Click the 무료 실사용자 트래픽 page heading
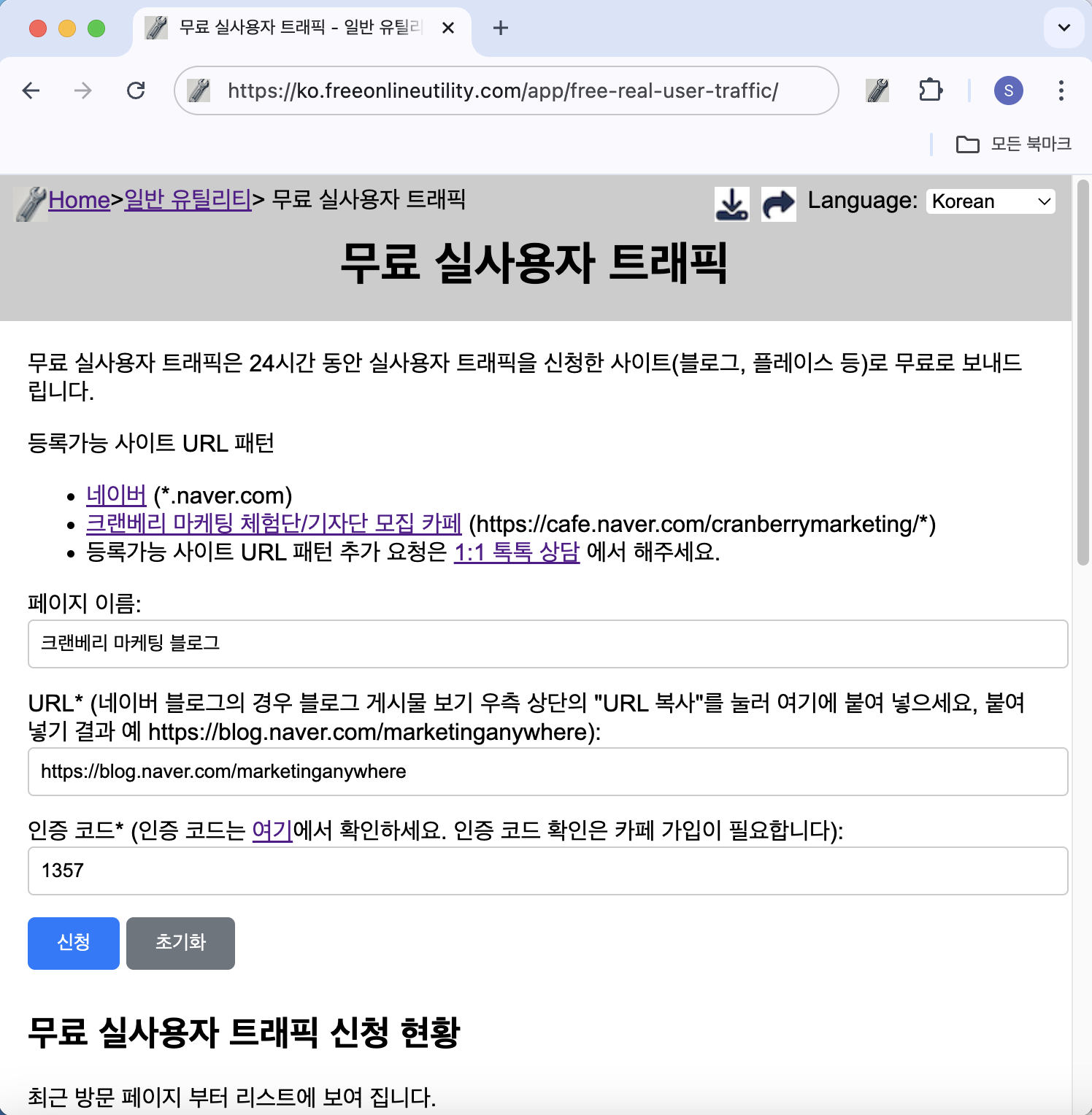Image resolution: width=1092 pixels, height=1115 pixels. pos(534,263)
